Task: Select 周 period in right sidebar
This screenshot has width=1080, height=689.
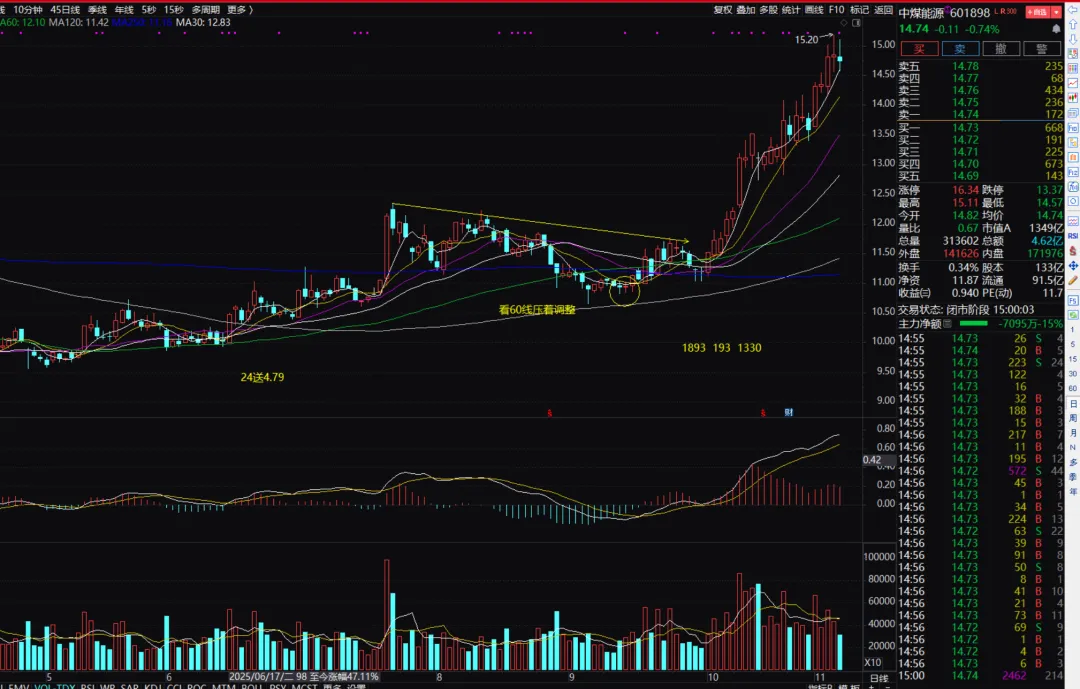Action: pyautogui.click(x=1073, y=418)
